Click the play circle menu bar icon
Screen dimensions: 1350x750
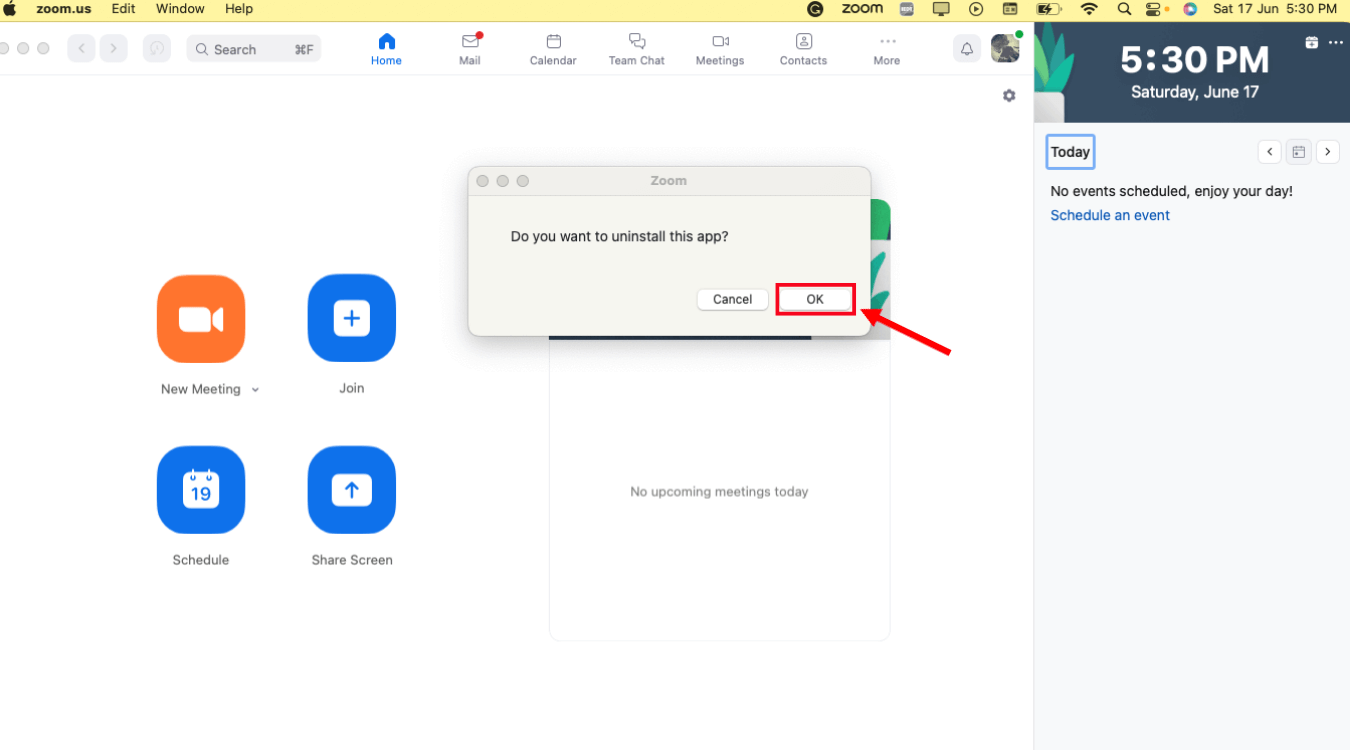click(x=976, y=9)
